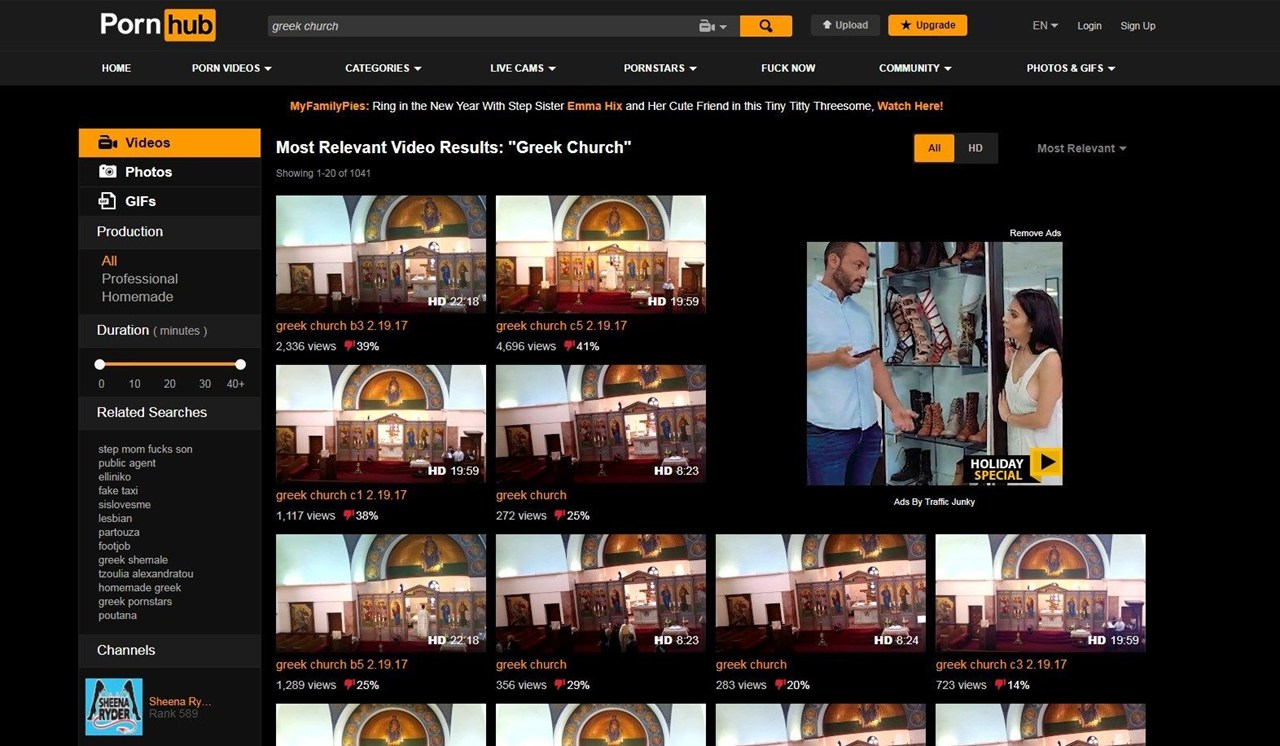Image resolution: width=1280 pixels, height=746 pixels.
Task: Click the orange magnifier search button
Action: [x=765, y=26]
